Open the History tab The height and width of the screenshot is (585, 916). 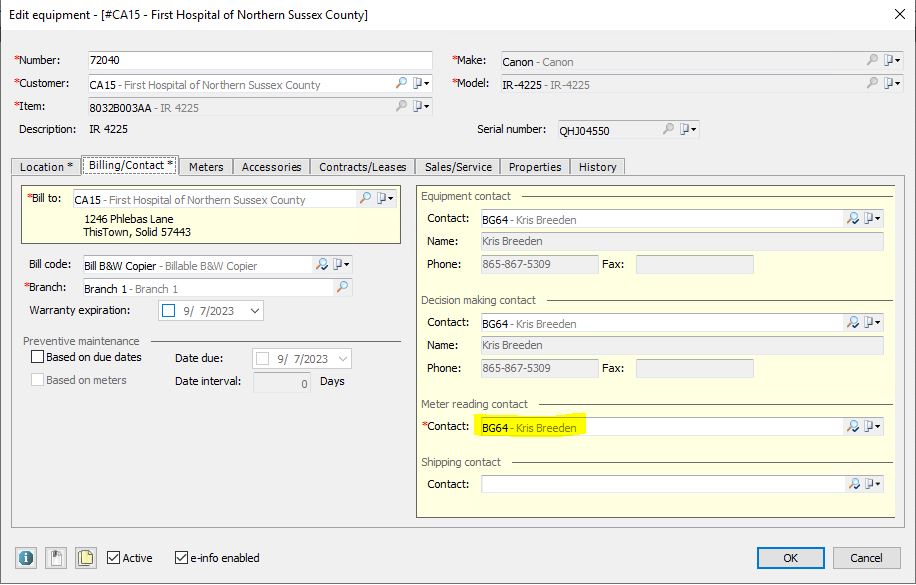pyautogui.click(x=598, y=167)
